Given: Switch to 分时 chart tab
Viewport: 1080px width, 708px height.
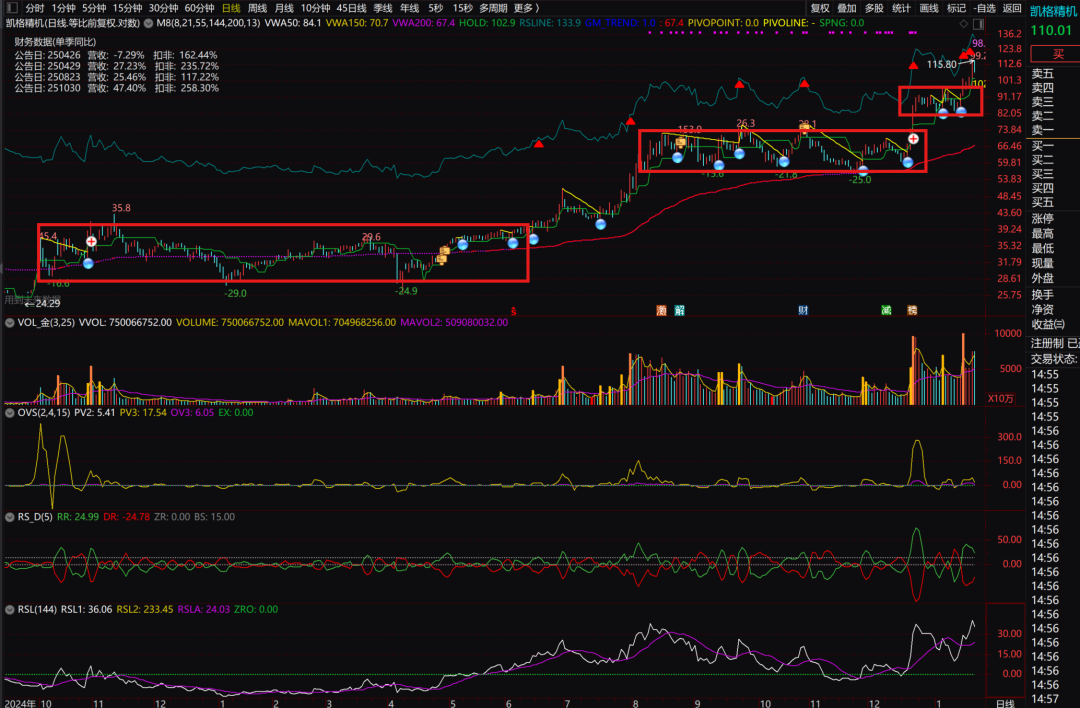Looking at the screenshot, I should point(34,8).
